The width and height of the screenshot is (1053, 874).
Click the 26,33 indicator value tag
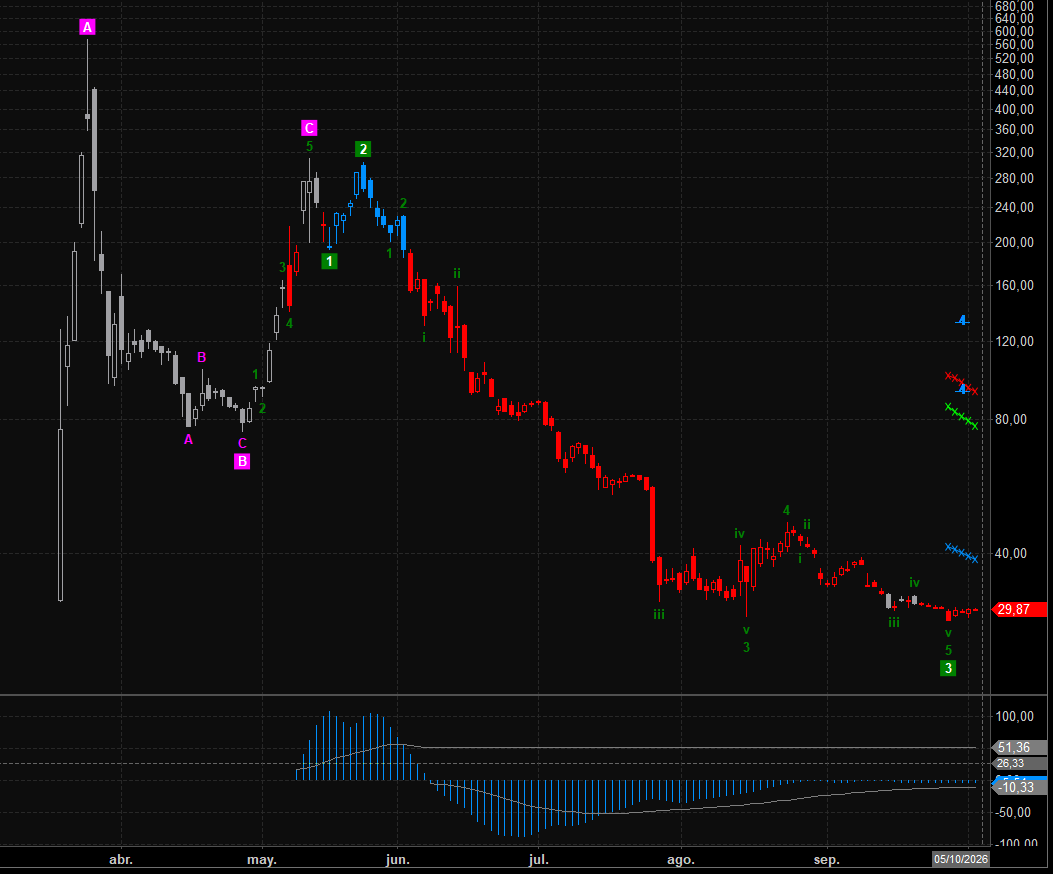coord(1019,763)
